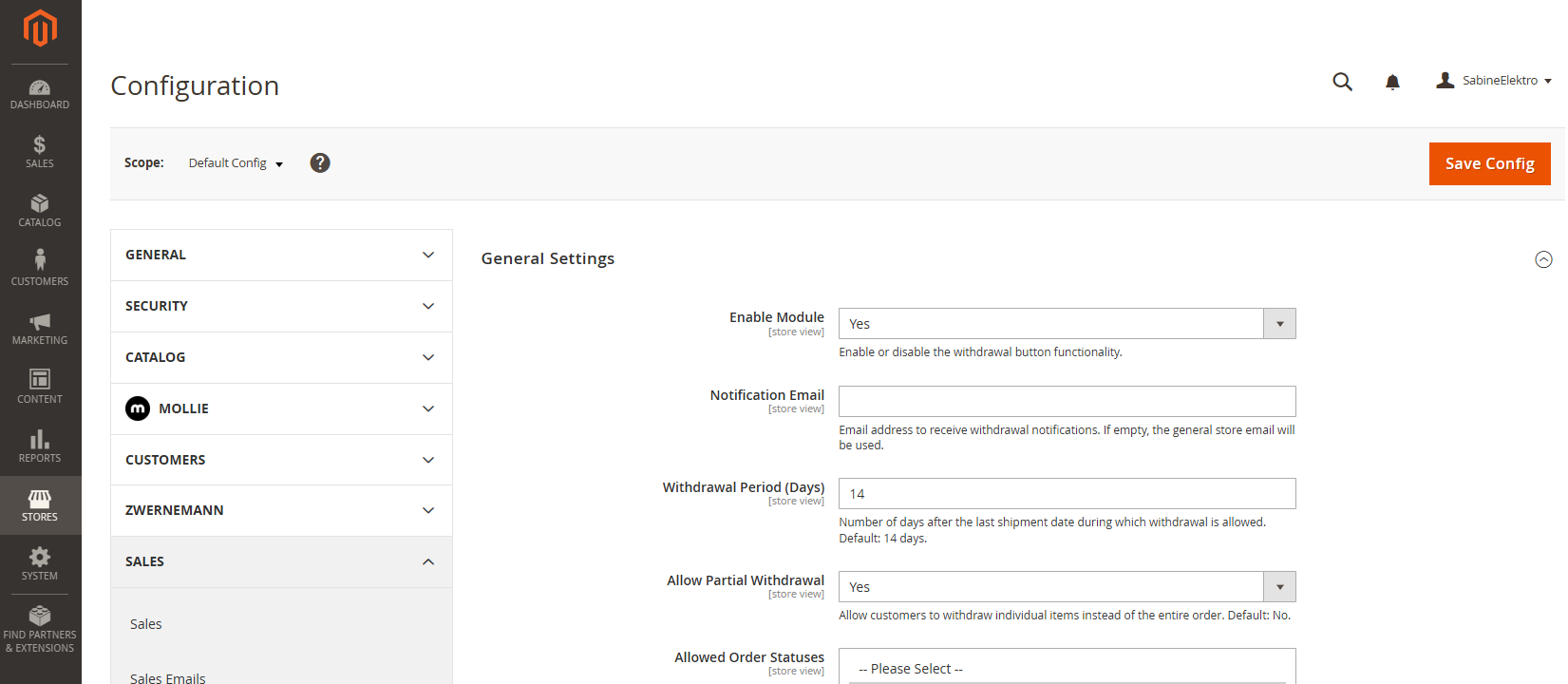This screenshot has width=1568, height=684.
Task: Select Please Select in Allowed Order Statuses
Action: [x=1067, y=669]
